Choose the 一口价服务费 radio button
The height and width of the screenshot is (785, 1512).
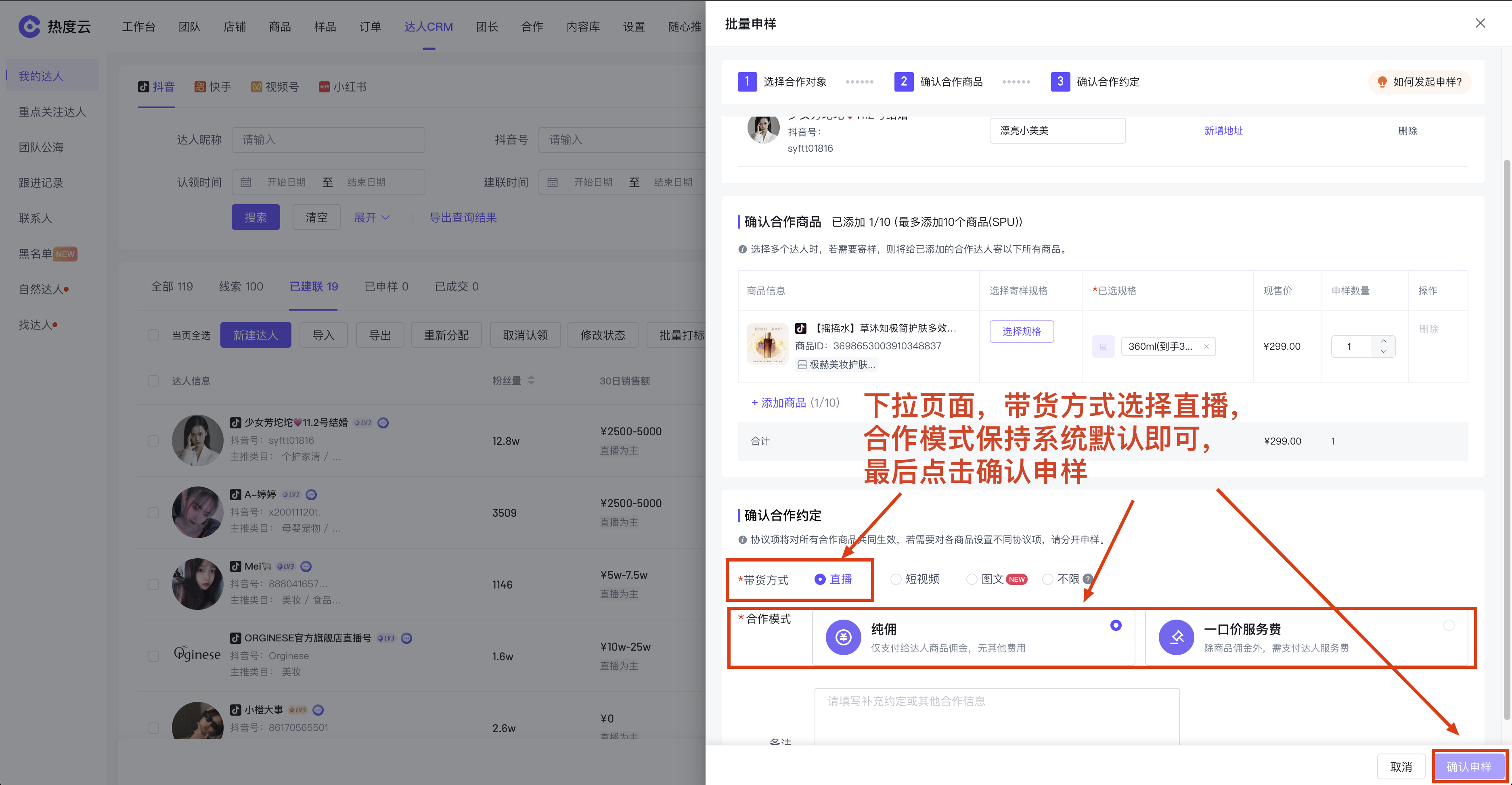click(x=1449, y=625)
